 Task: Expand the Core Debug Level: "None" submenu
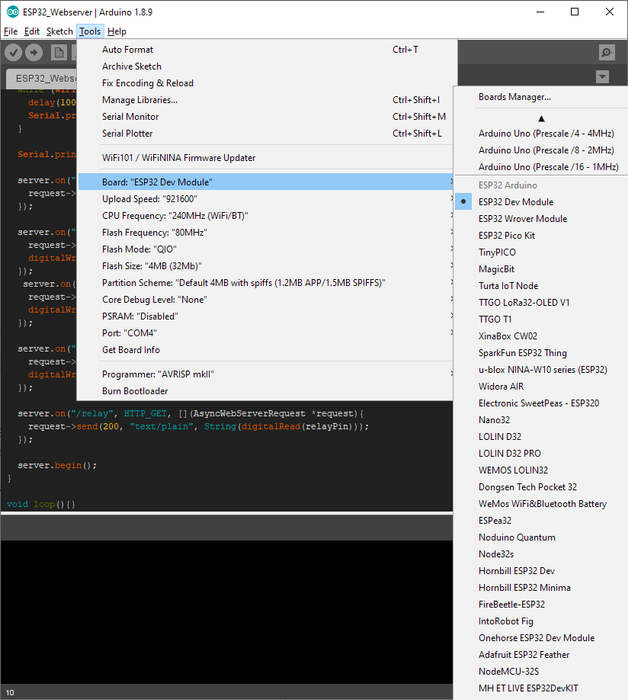point(266,299)
